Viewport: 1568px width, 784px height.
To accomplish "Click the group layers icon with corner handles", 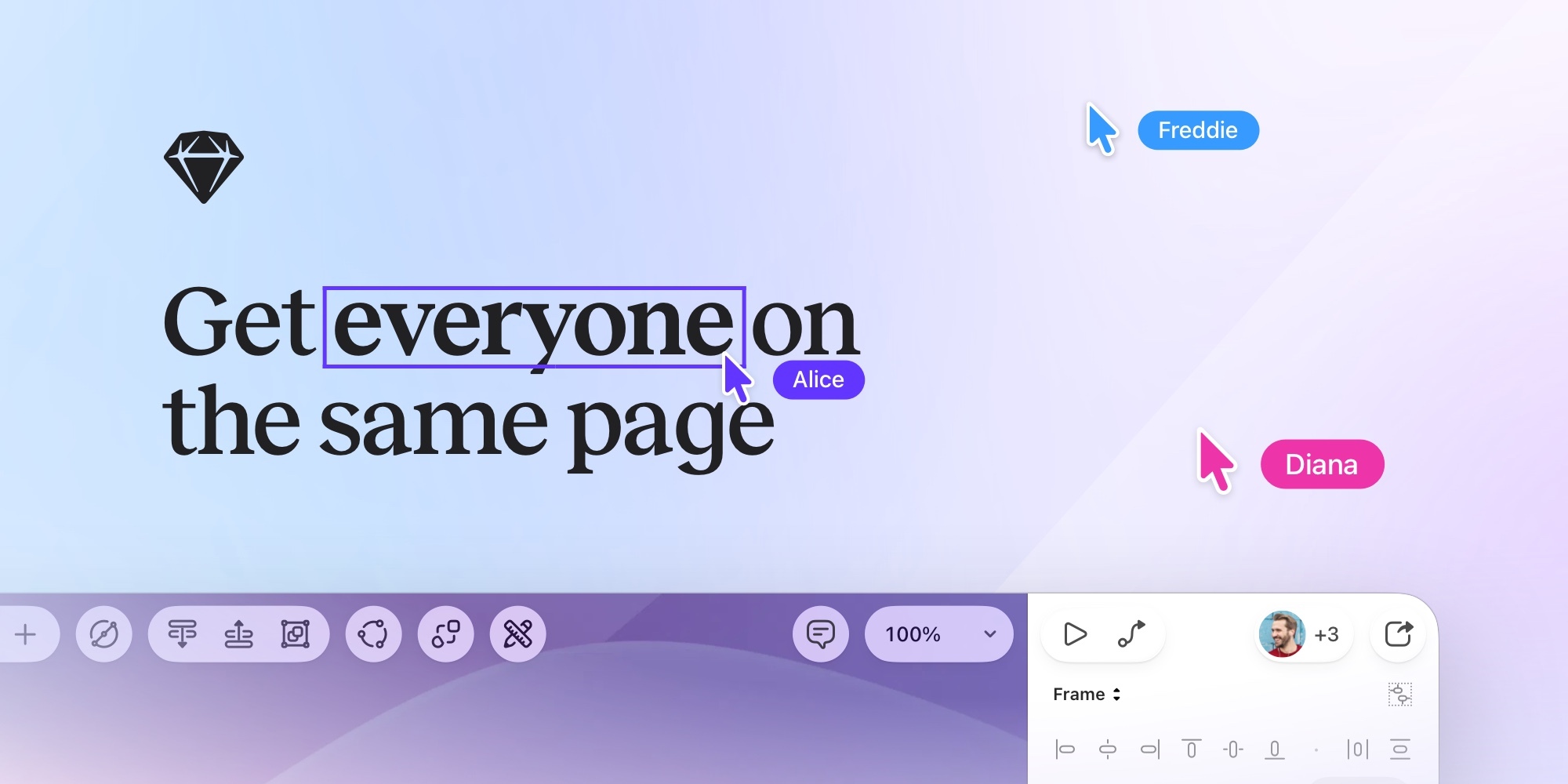I will [x=295, y=634].
